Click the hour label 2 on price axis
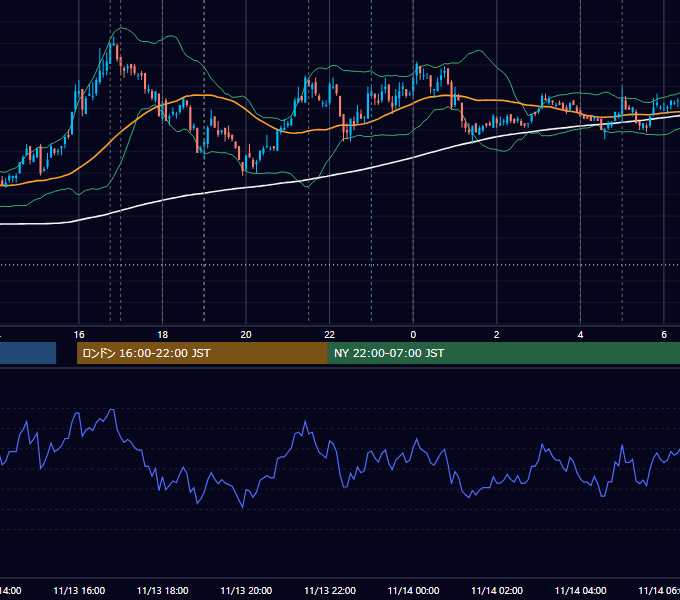The height and width of the screenshot is (600, 680). (x=497, y=335)
